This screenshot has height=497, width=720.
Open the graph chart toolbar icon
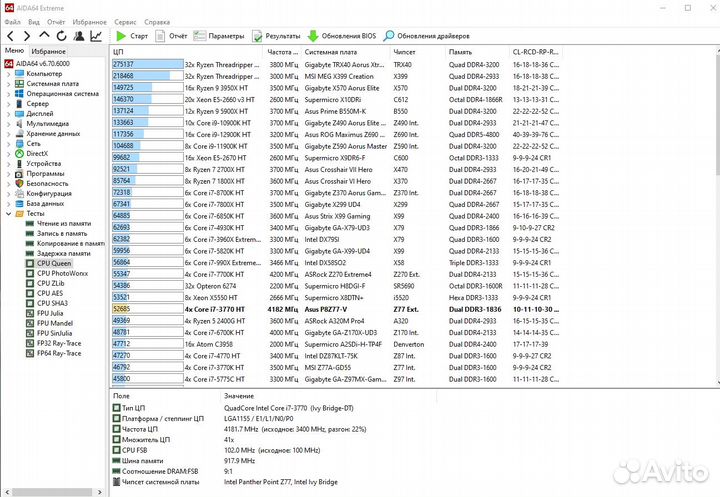96,36
